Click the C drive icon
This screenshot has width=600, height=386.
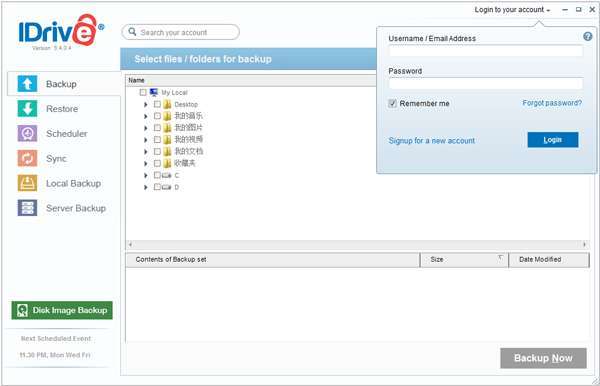[166, 175]
